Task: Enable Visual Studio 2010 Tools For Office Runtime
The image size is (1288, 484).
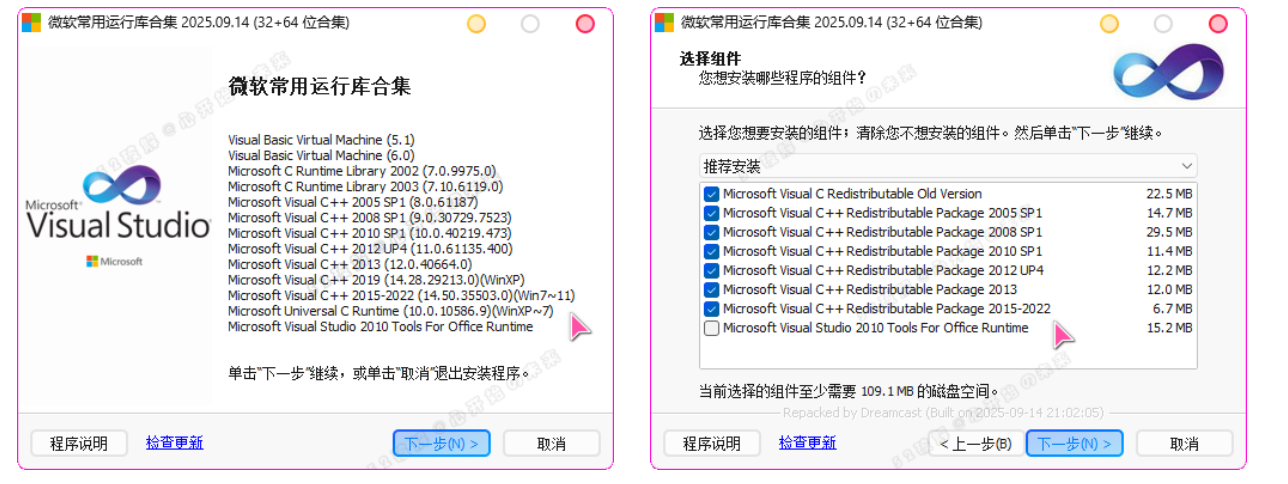Action: coord(711,328)
